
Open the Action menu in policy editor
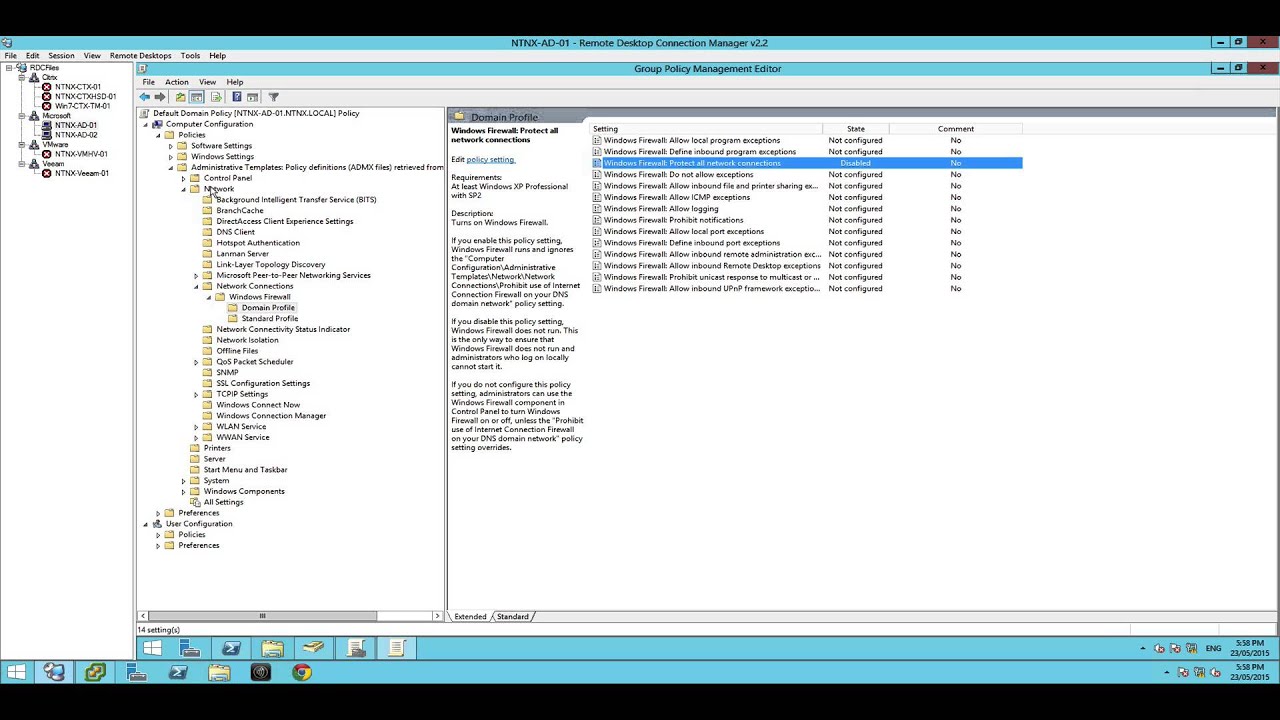coord(177,82)
